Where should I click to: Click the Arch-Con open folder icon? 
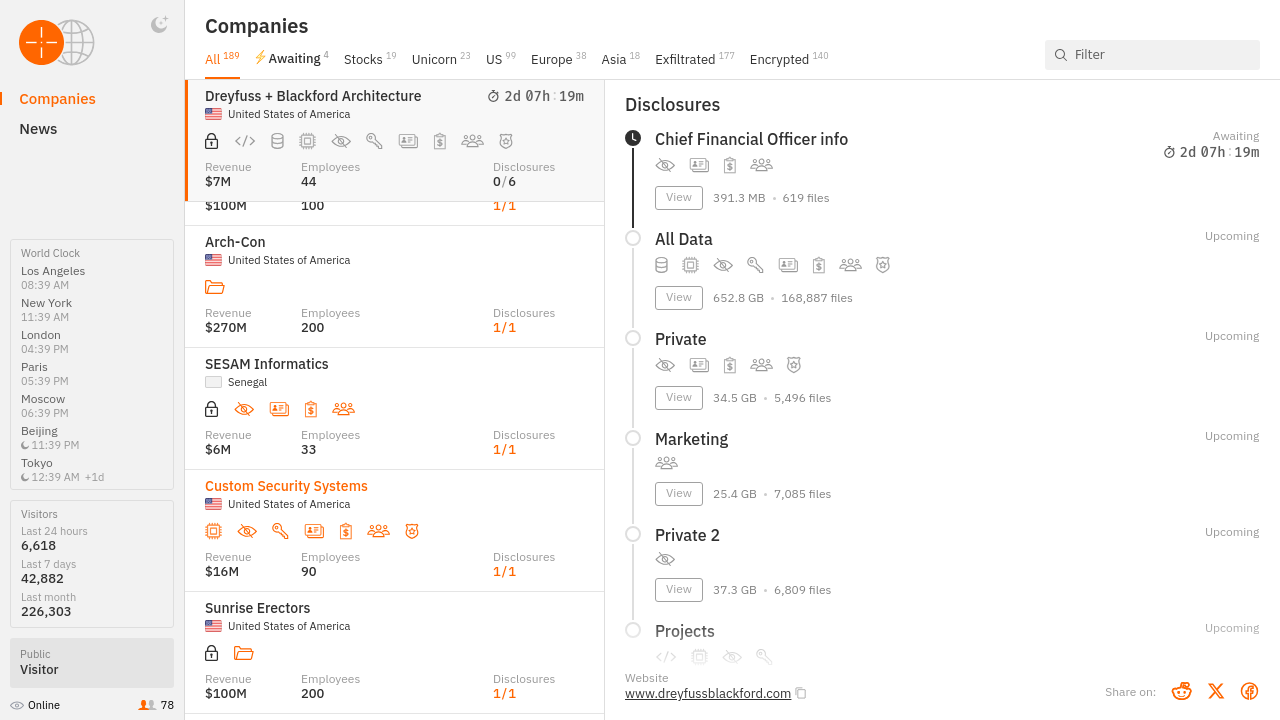tap(214, 287)
